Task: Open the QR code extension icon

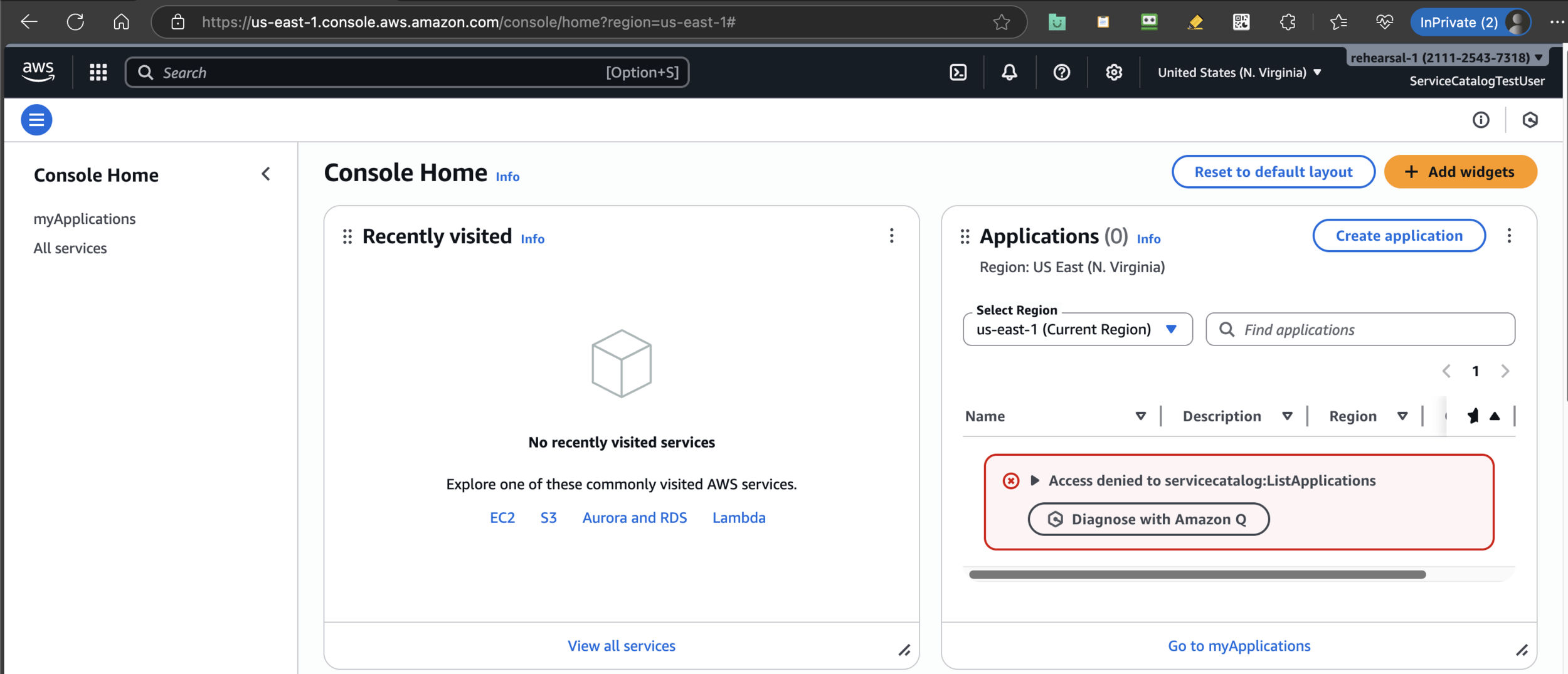Action: (x=1241, y=22)
